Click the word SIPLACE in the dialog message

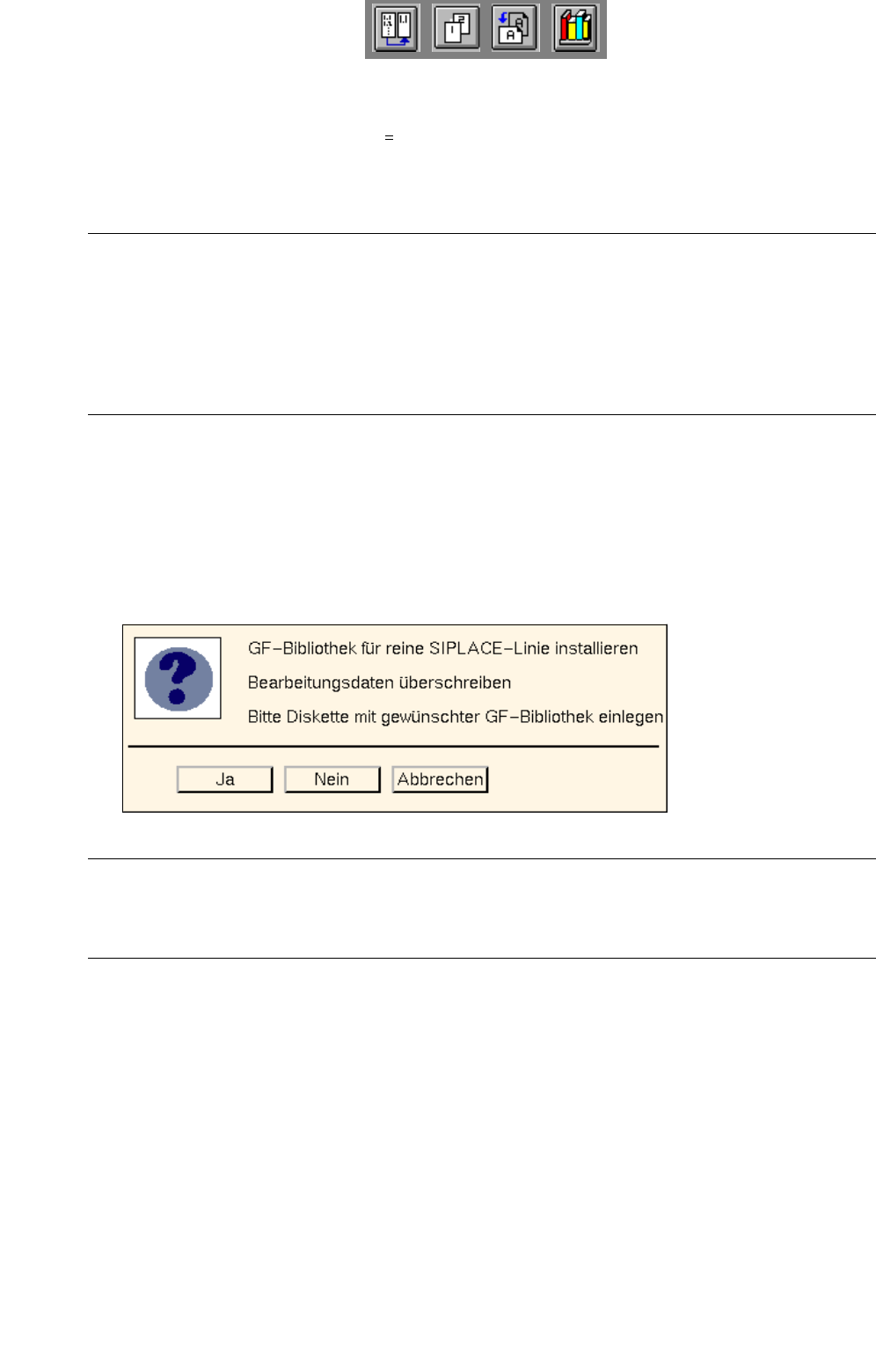[465, 648]
